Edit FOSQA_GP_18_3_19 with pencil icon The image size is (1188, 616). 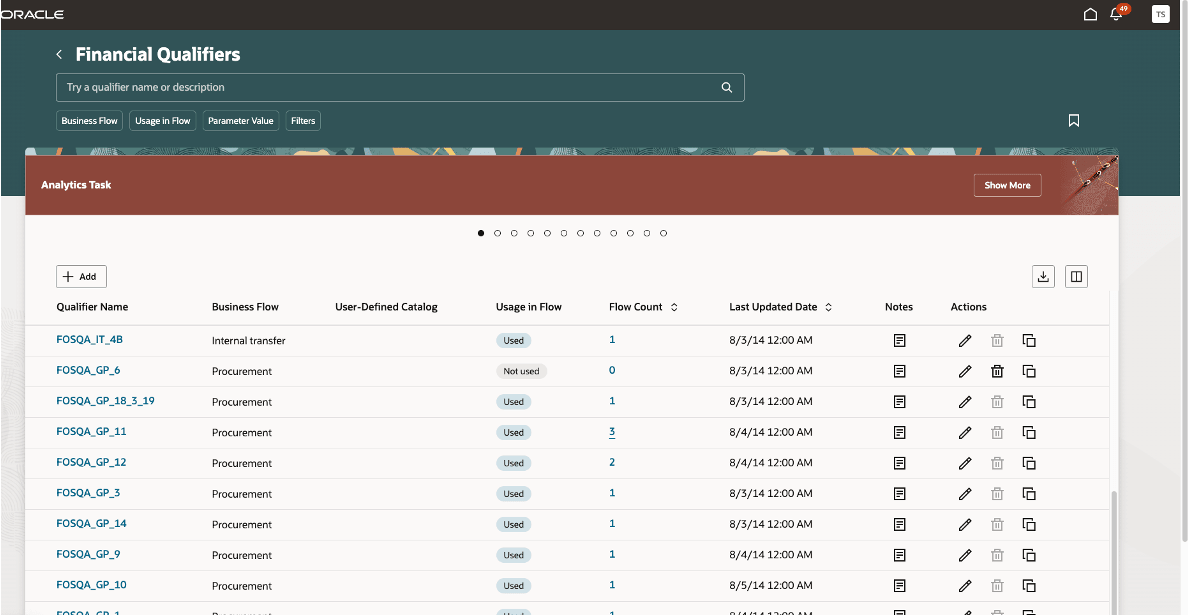point(964,402)
